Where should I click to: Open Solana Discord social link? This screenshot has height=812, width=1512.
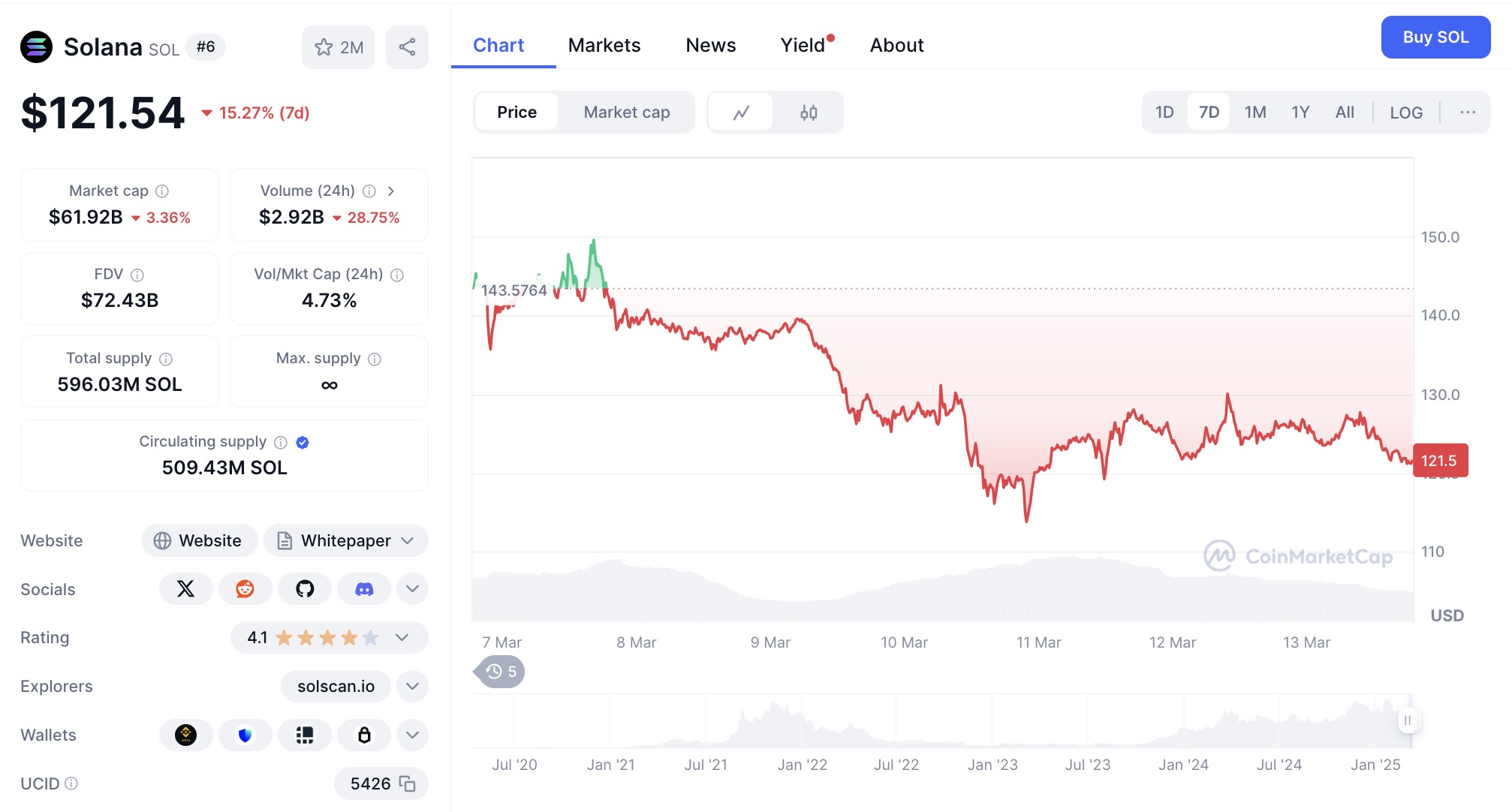(364, 589)
